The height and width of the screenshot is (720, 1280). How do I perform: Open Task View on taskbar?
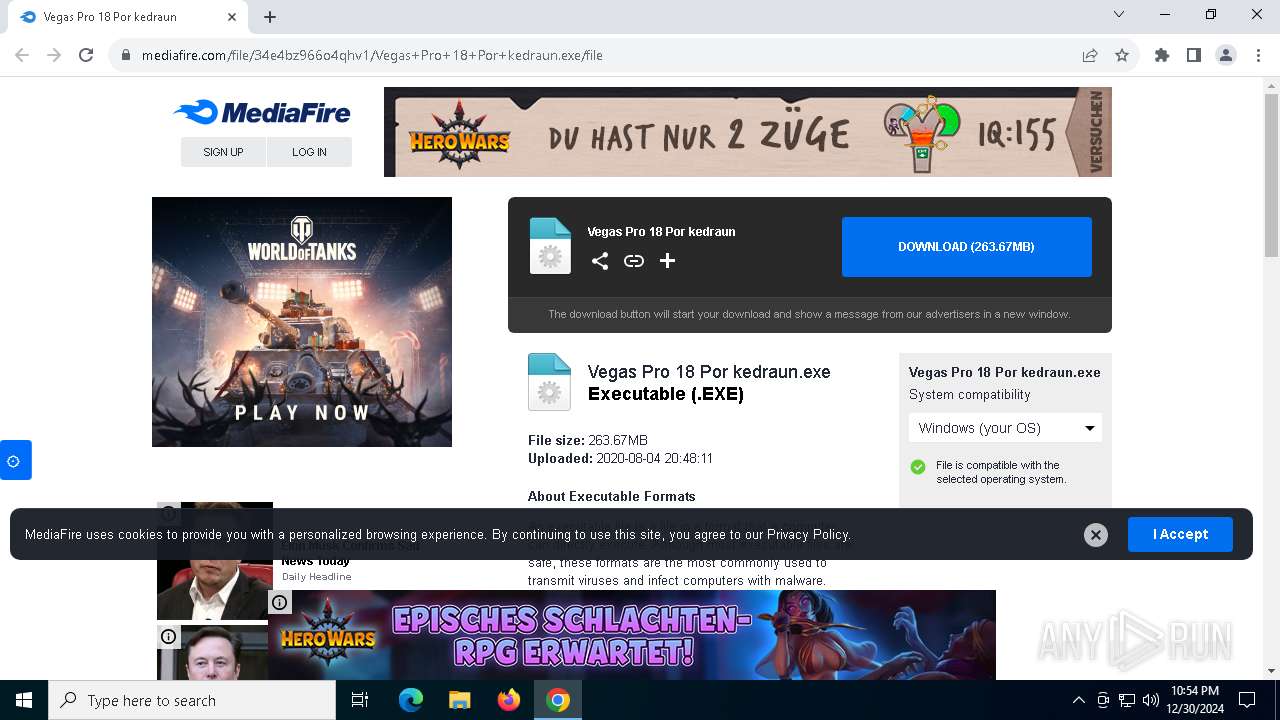point(360,700)
